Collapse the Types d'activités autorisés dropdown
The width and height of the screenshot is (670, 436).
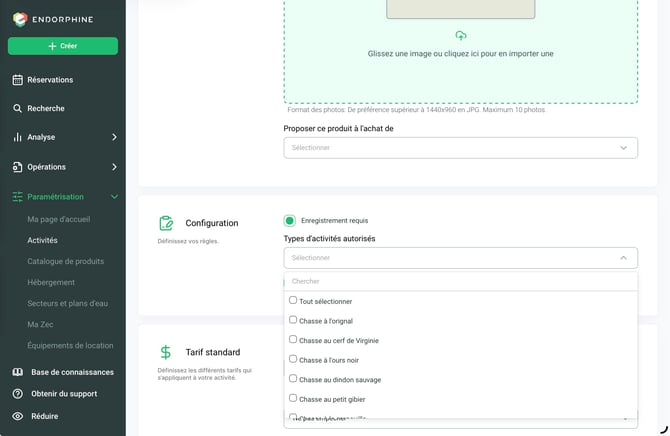click(623, 258)
